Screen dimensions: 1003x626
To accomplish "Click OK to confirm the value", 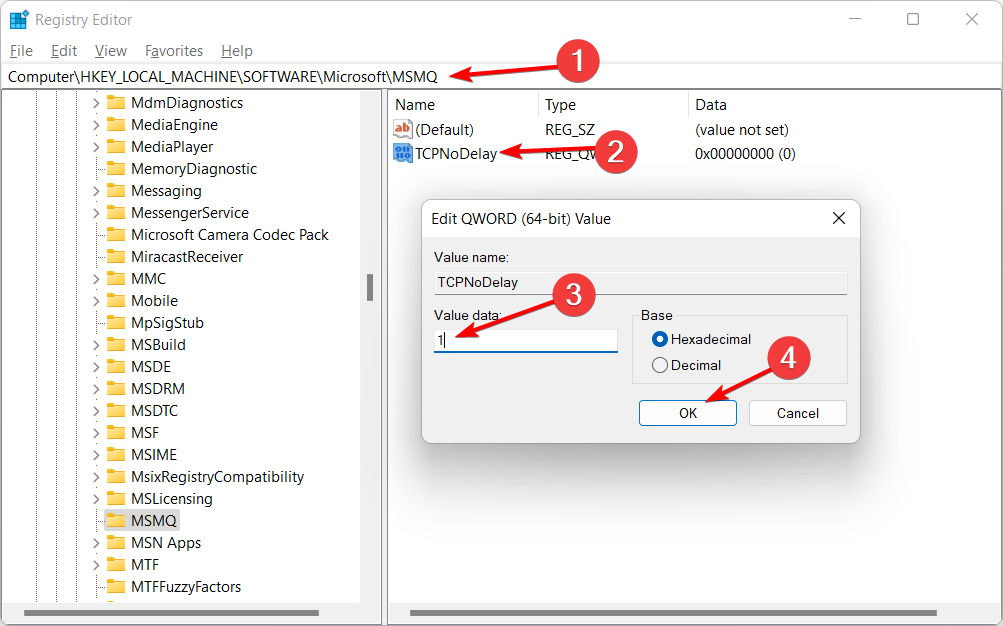I will 687,412.
